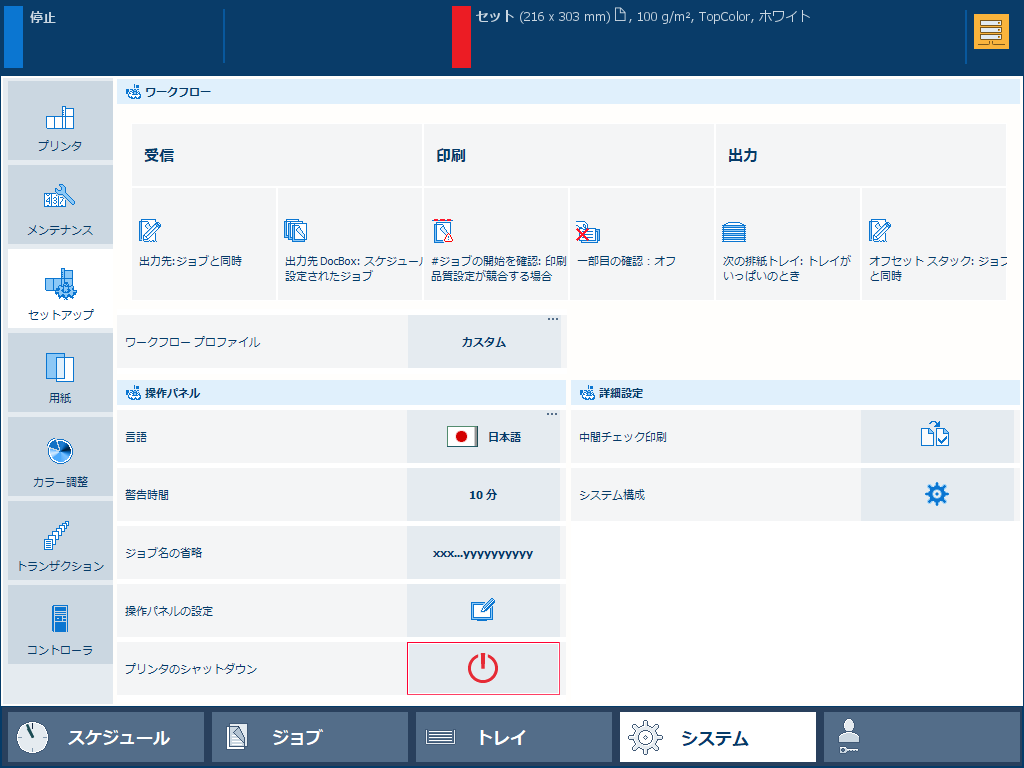Click 中間チェック印刷 label text
Image resolution: width=1024 pixels, height=768 pixels.
[622, 436]
